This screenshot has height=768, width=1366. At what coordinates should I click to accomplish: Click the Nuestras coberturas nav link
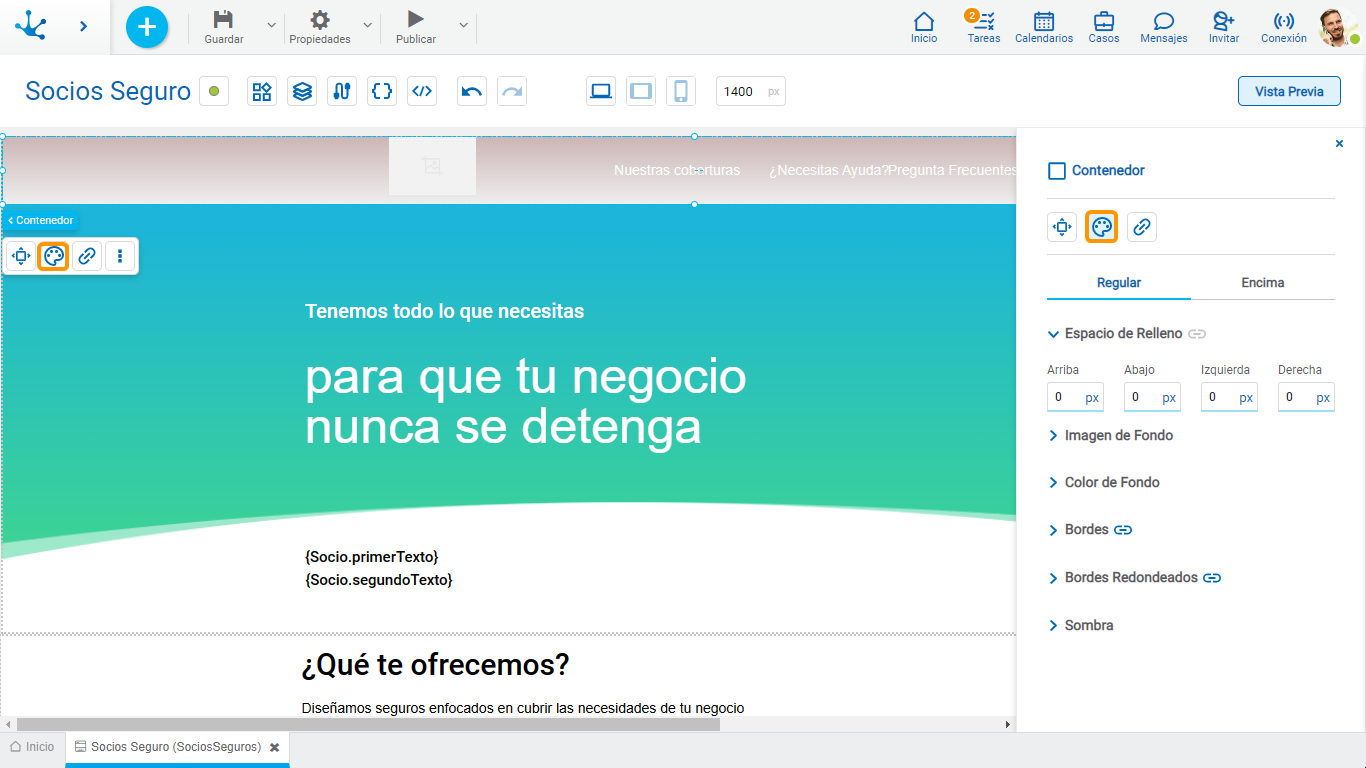pos(677,170)
